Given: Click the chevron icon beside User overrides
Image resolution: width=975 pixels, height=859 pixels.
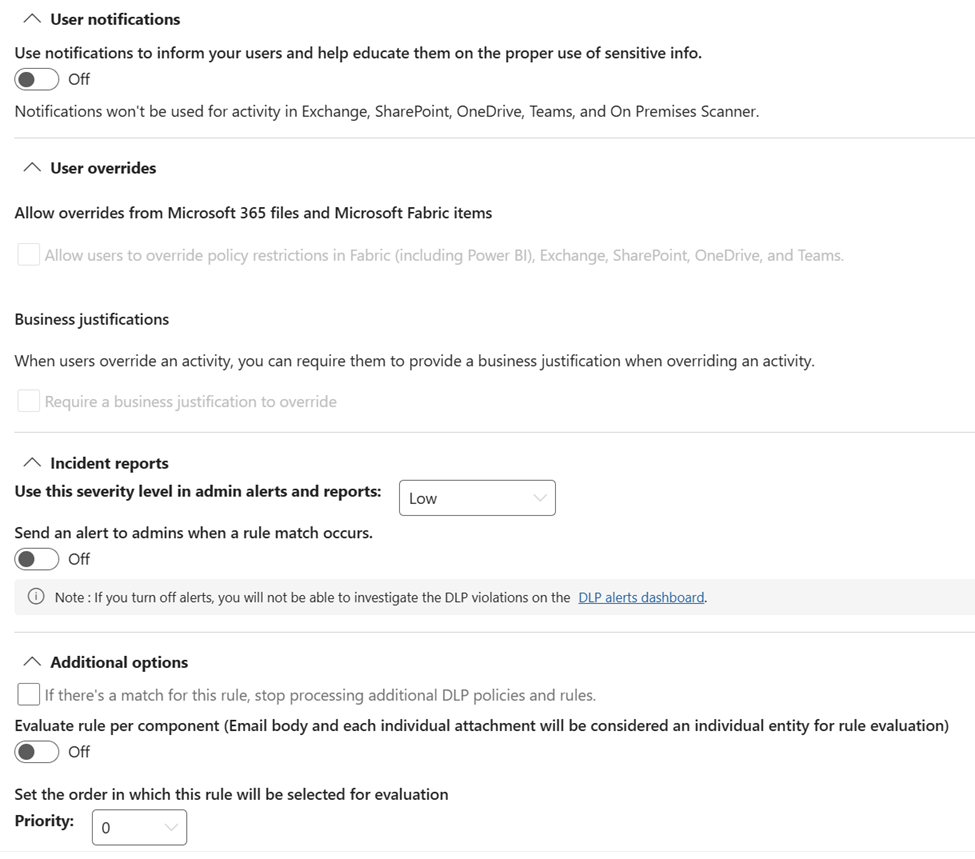Looking at the screenshot, I should pyautogui.click(x=32, y=168).
